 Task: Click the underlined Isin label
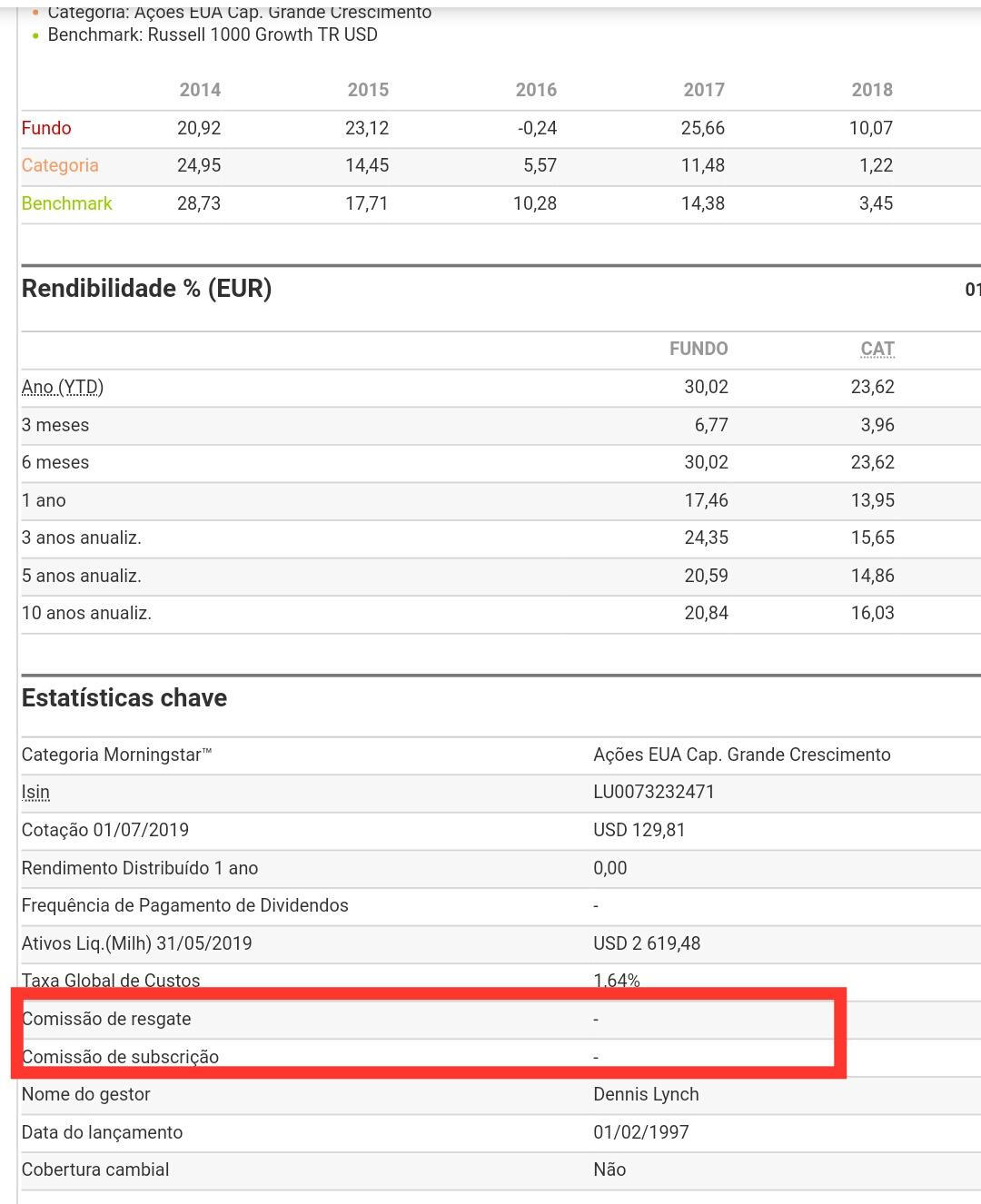coord(35,792)
